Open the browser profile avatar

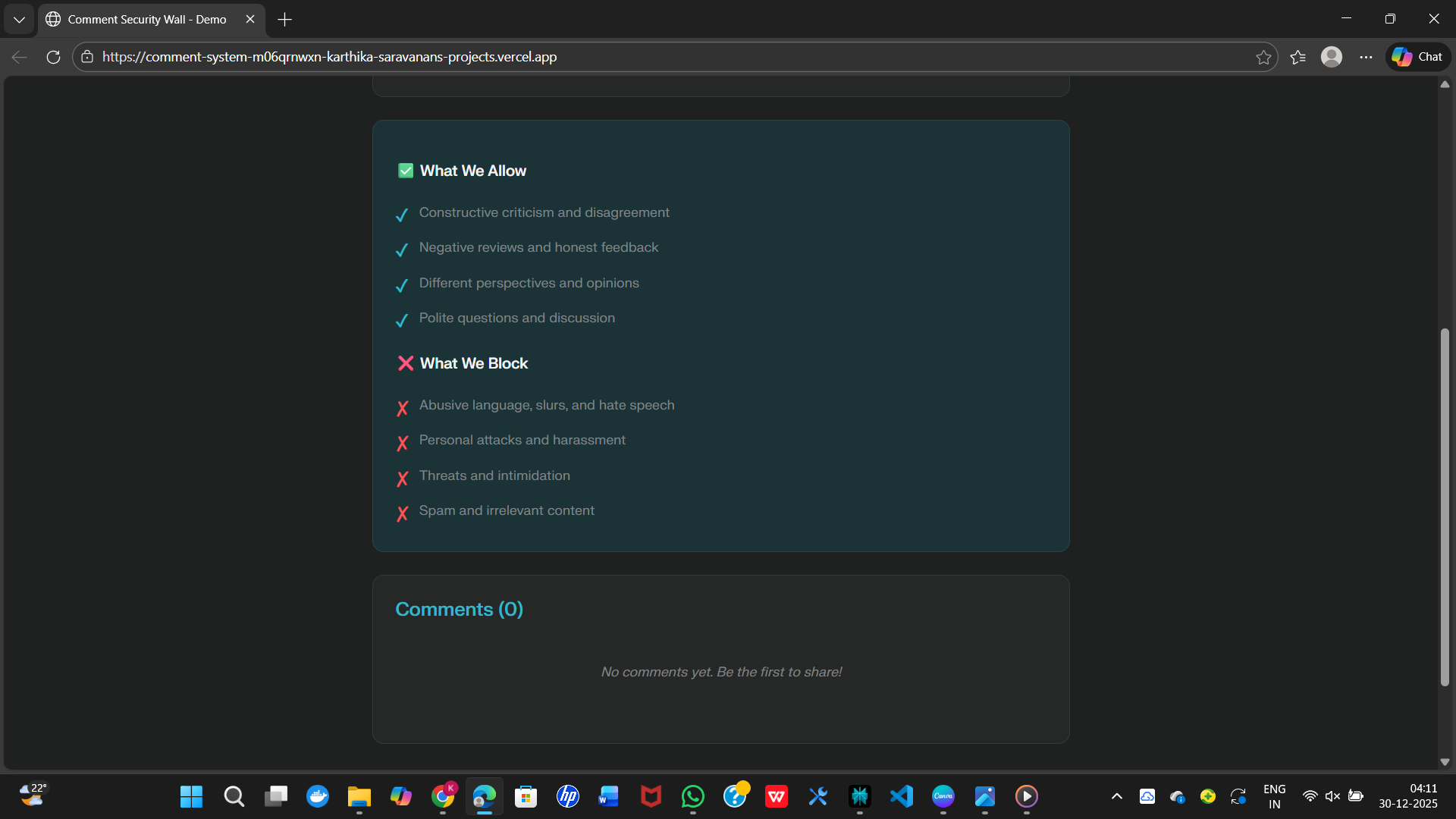(1332, 57)
